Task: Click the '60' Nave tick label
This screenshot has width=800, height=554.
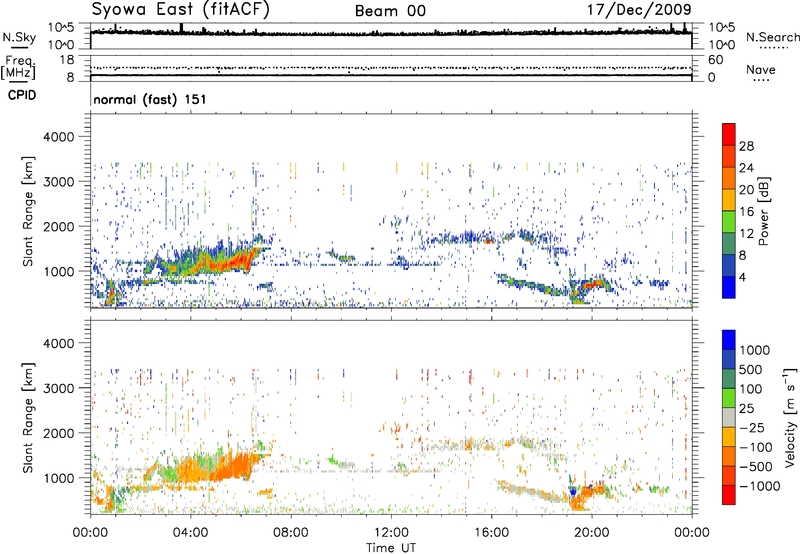Action: (x=715, y=60)
